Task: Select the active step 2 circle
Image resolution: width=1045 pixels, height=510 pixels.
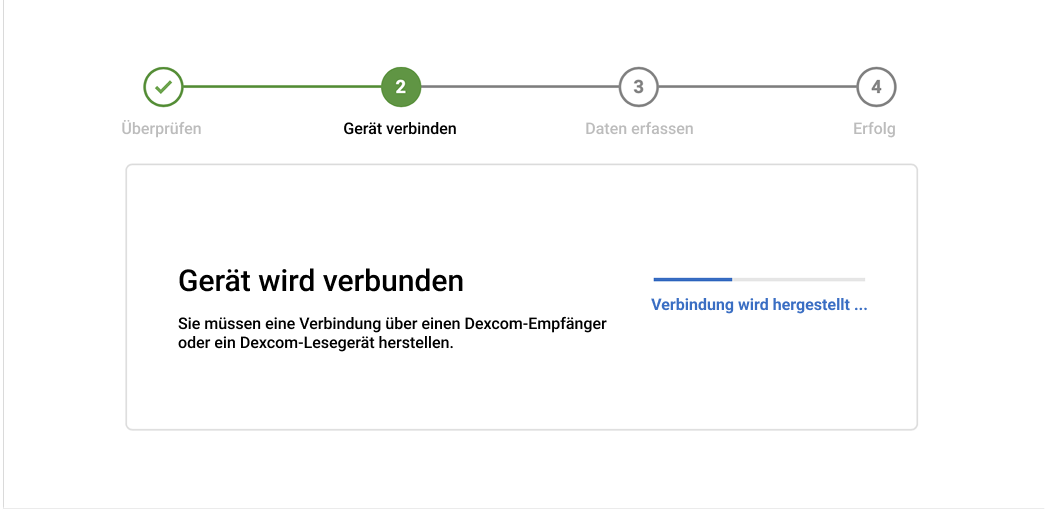Action: 401,87
